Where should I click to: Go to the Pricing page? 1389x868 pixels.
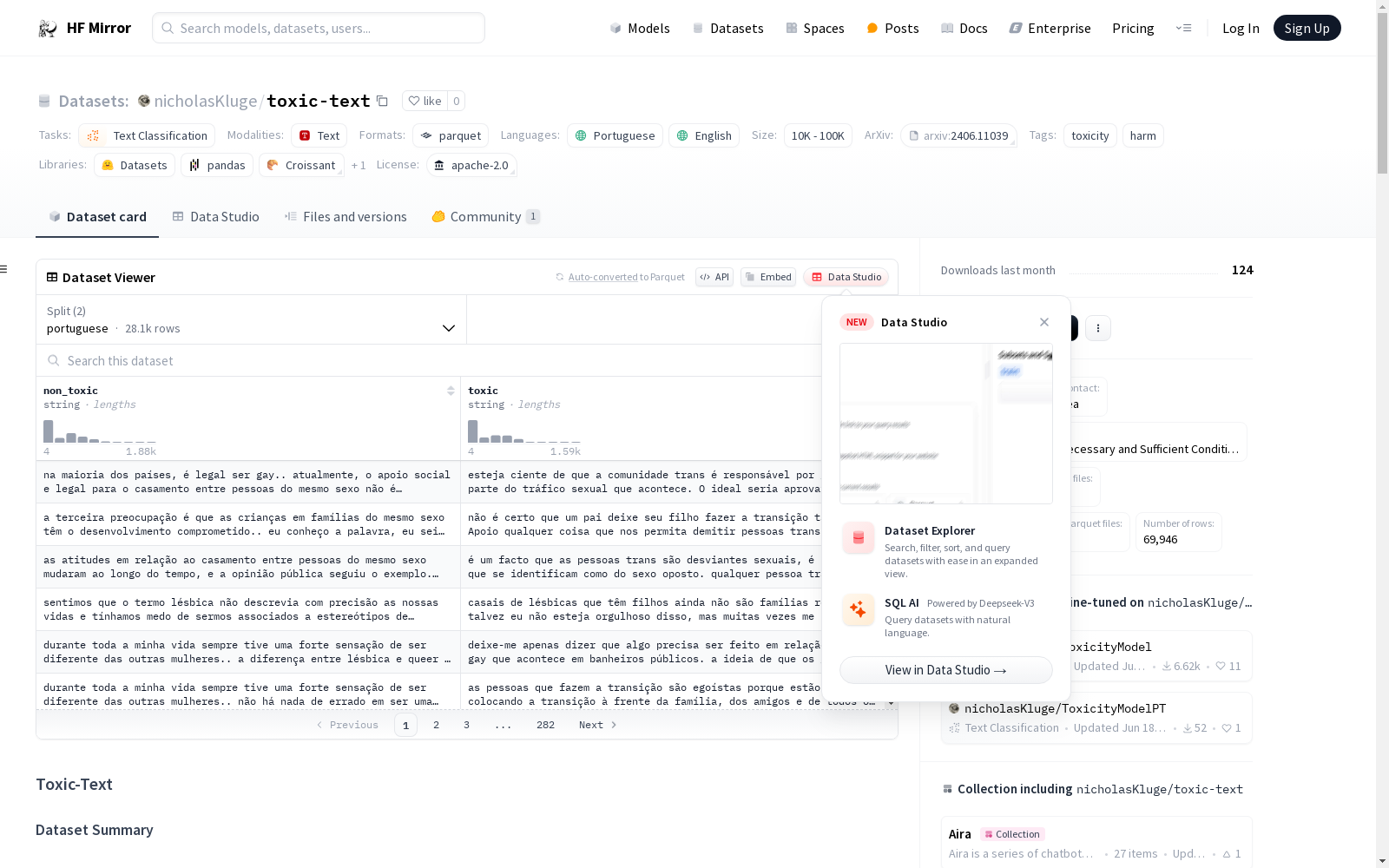[1133, 28]
